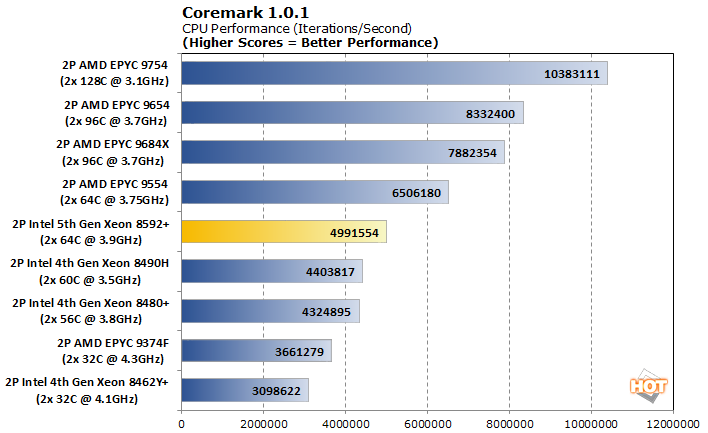The height and width of the screenshot is (433, 708).
Task: Click the Higher Scores = Better Performance note
Action: pyautogui.click(x=310, y=42)
